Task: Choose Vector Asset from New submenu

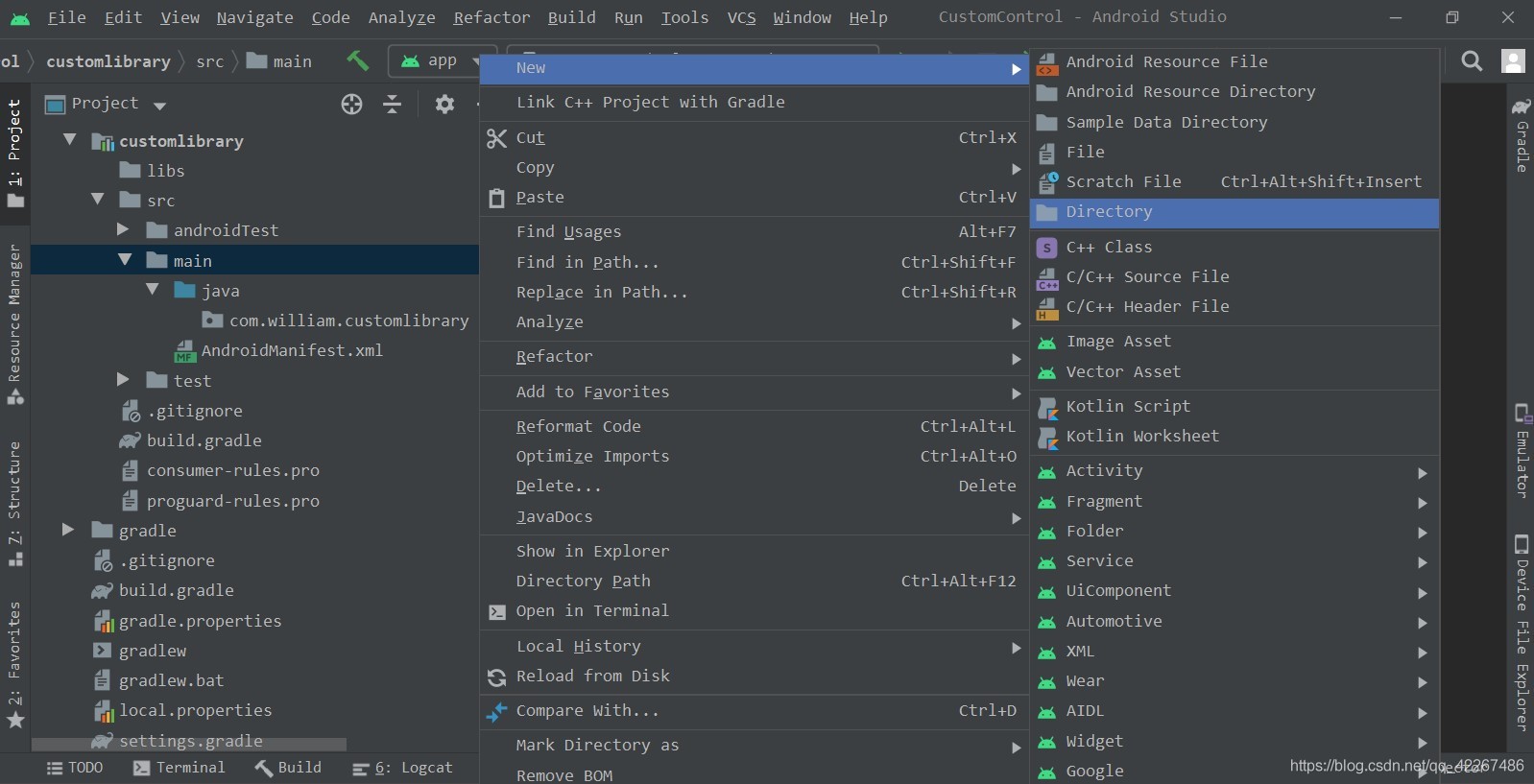Action: 1234,372
